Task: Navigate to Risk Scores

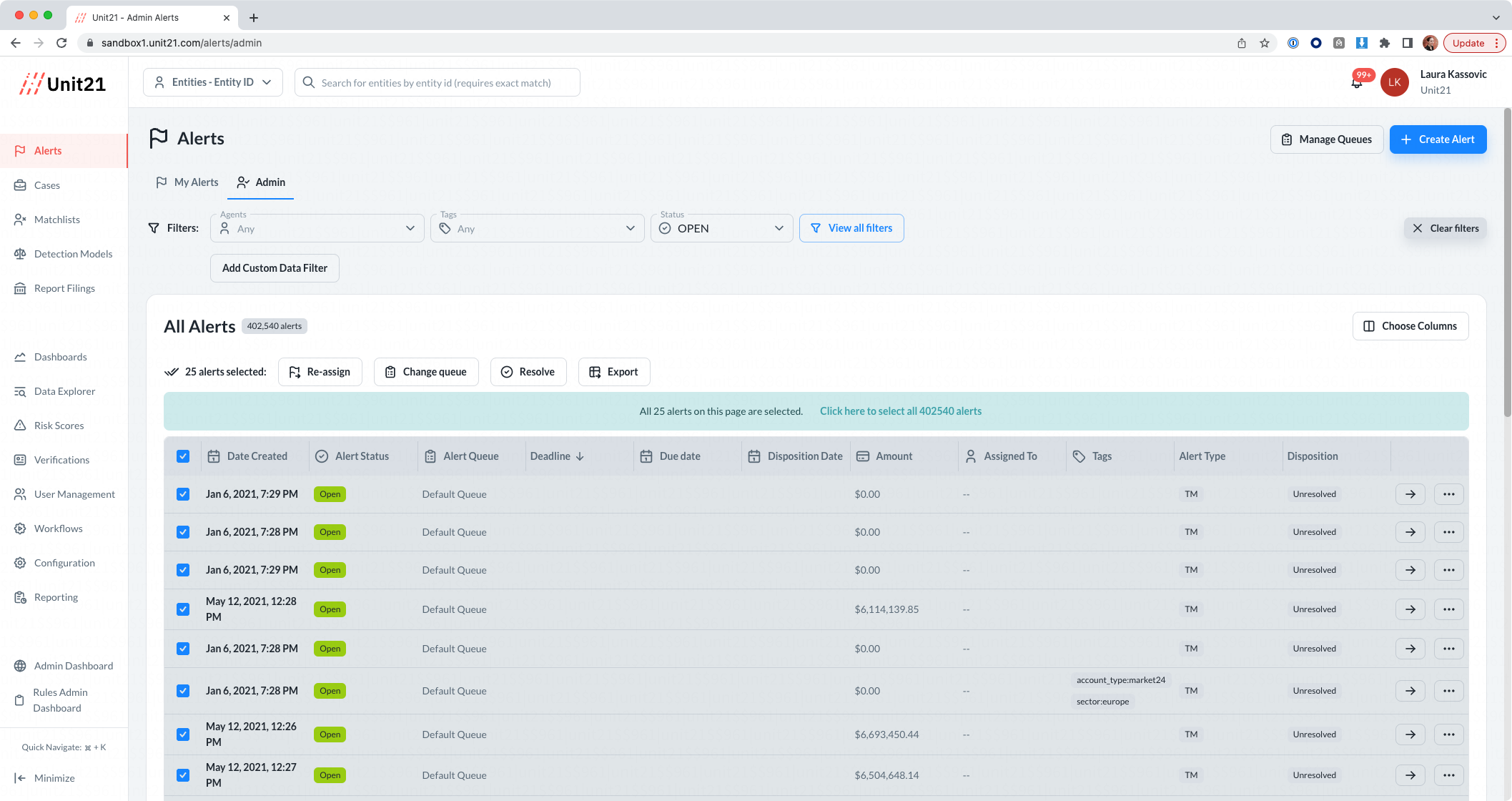Action: click(x=59, y=425)
